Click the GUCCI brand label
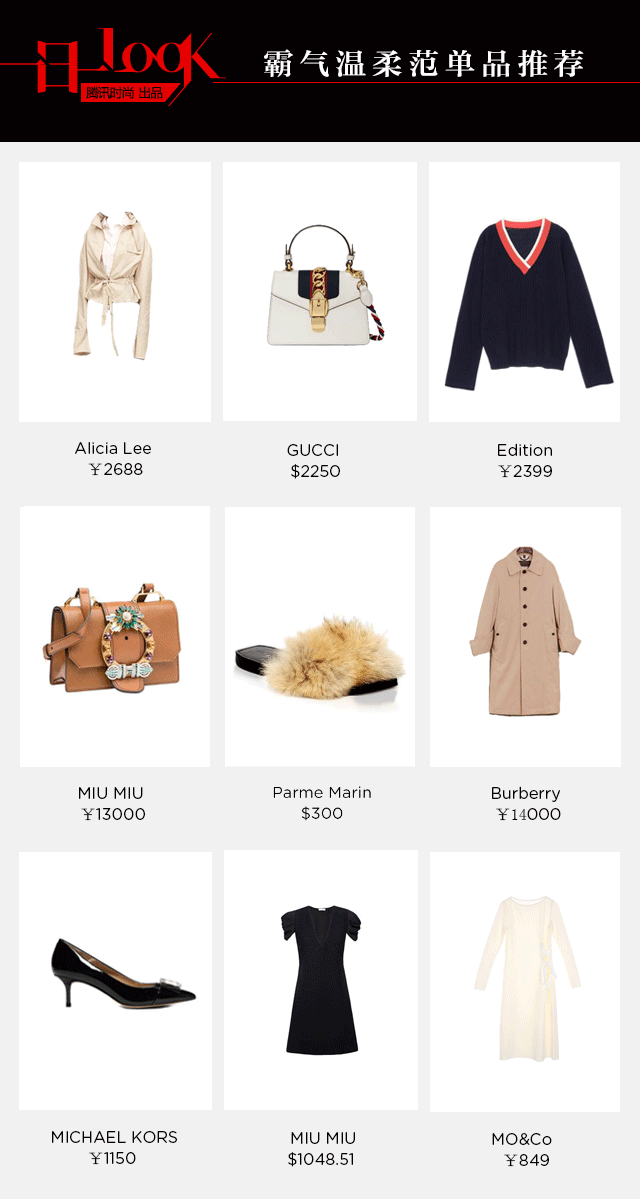Viewport: 640px width, 1200px height. click(x=313, y=451)
